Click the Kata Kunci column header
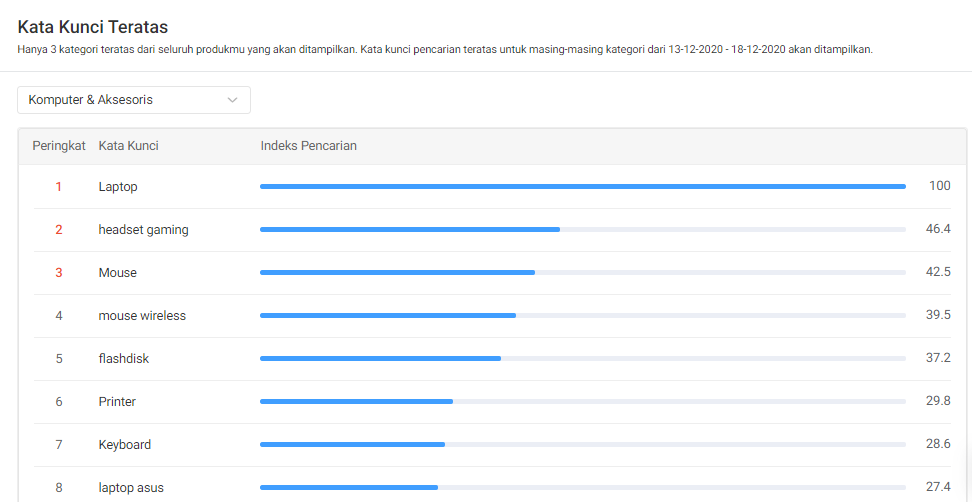This screenshot has width=972, height=502. pos(128,146)
